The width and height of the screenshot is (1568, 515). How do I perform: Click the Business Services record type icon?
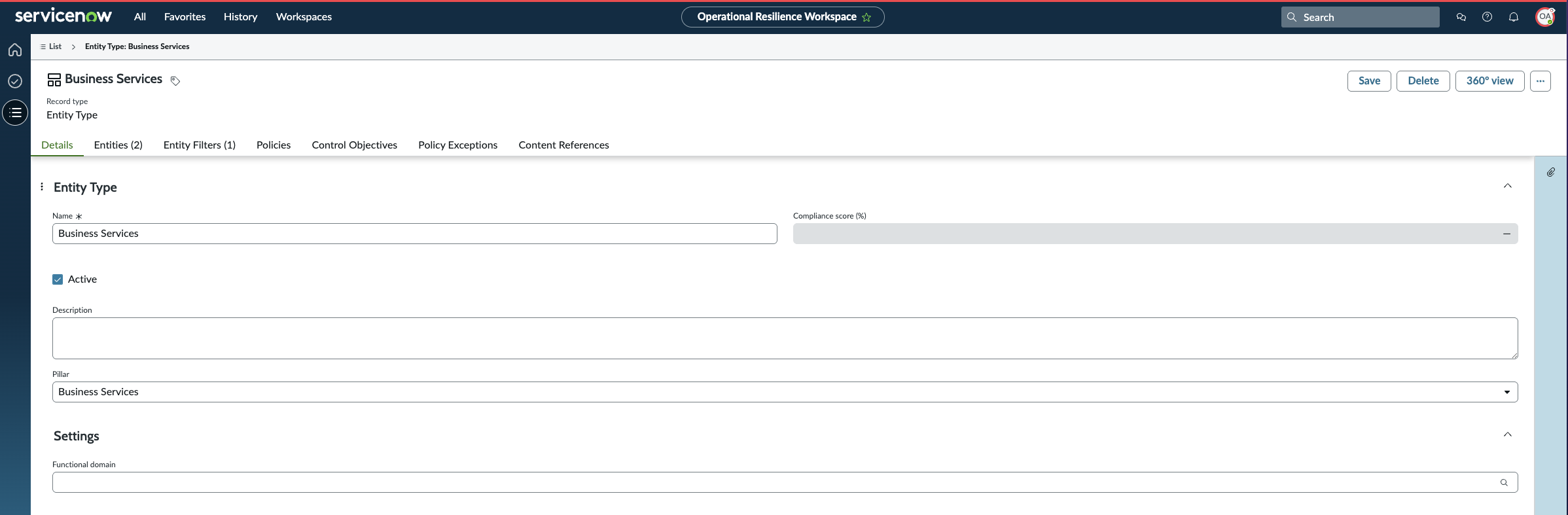tap(54, 80)
